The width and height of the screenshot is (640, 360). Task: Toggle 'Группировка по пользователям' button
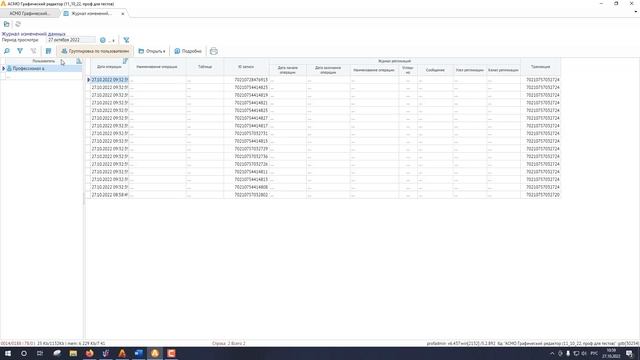tap(95, 51)
